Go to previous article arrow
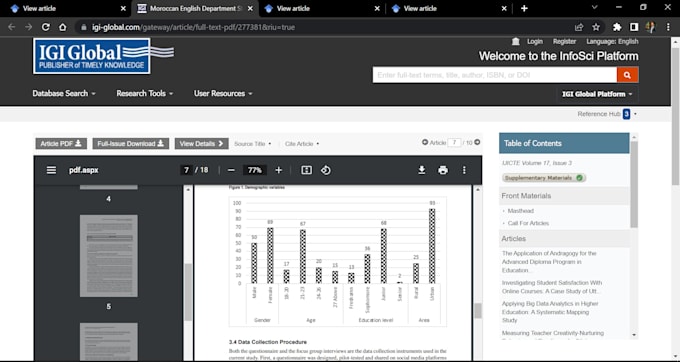The height and width of the screenshot is (362, 680). point(425,142)
